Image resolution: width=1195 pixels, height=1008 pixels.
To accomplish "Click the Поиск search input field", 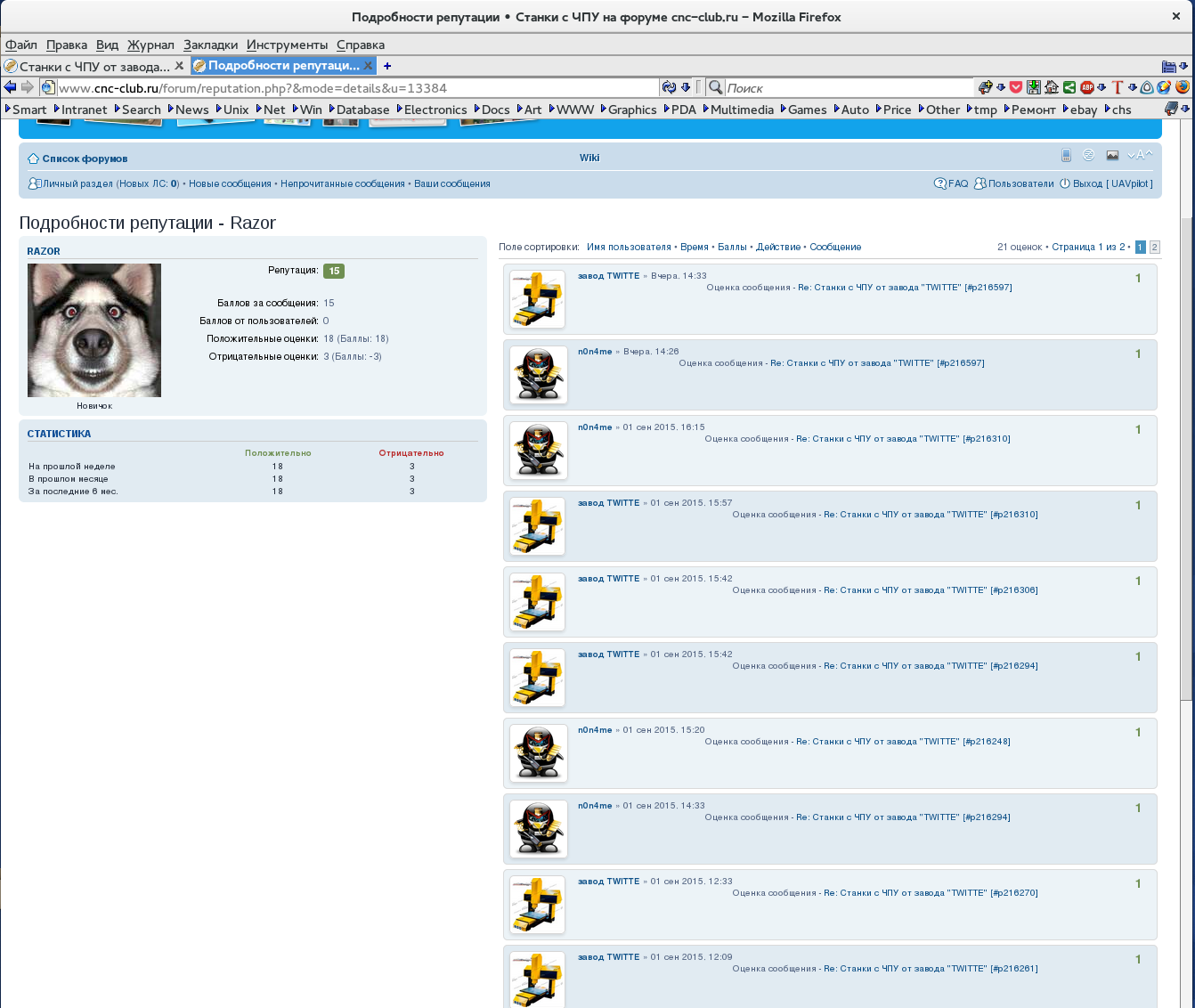I will [848, 87].
